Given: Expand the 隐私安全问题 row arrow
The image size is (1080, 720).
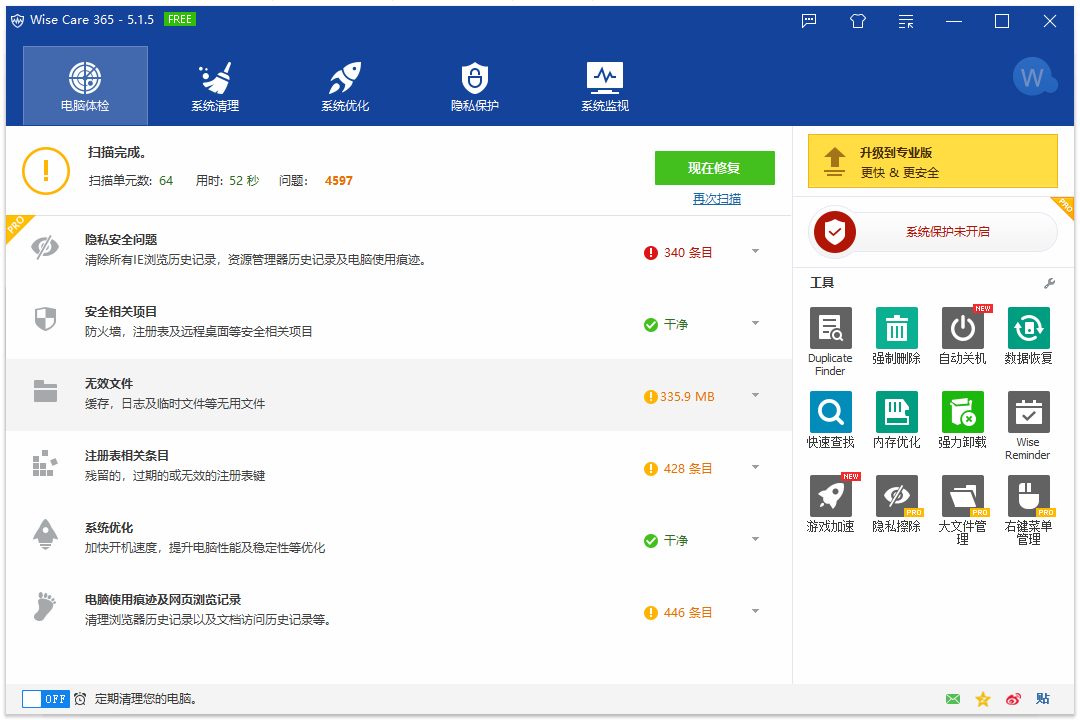Looking at the screenshot, I should 756,251.
